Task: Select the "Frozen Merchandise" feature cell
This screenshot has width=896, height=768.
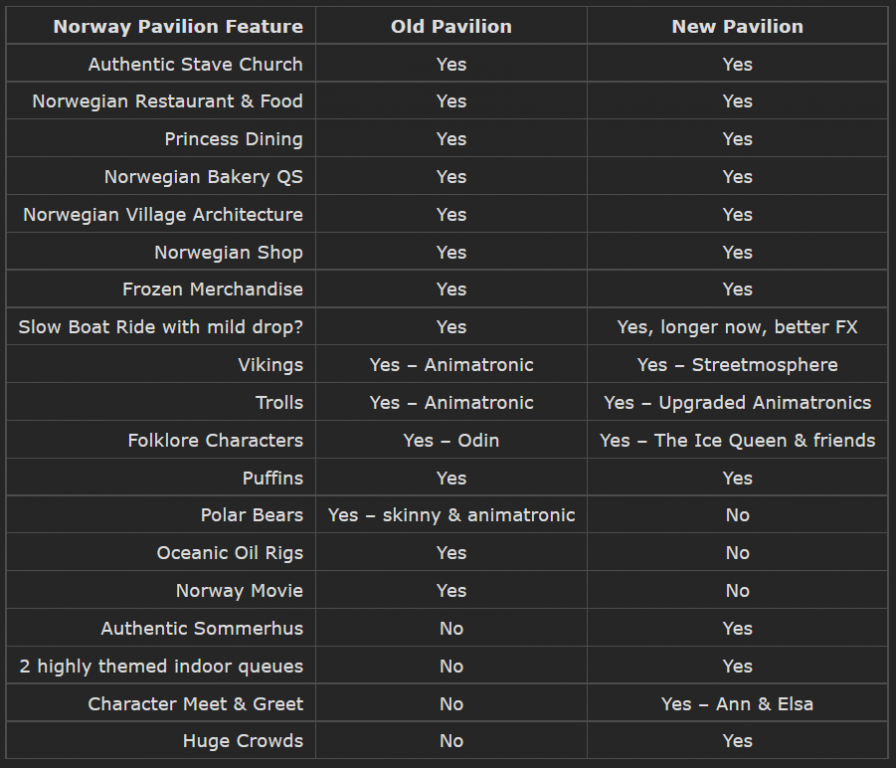Action: [212, 289]
